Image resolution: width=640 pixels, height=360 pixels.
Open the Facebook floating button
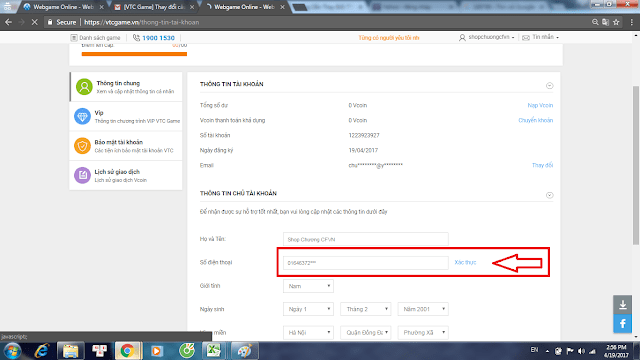pos(622,324)
